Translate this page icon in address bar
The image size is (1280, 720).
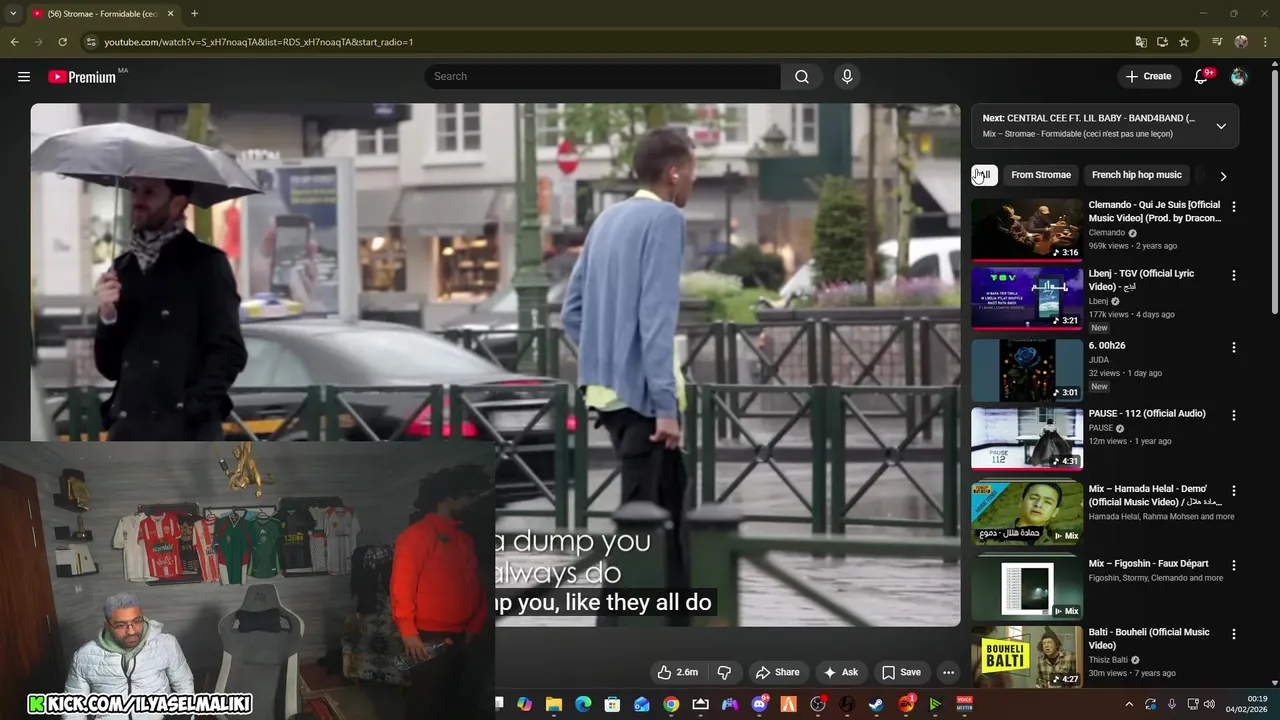tap(1141, 42)
